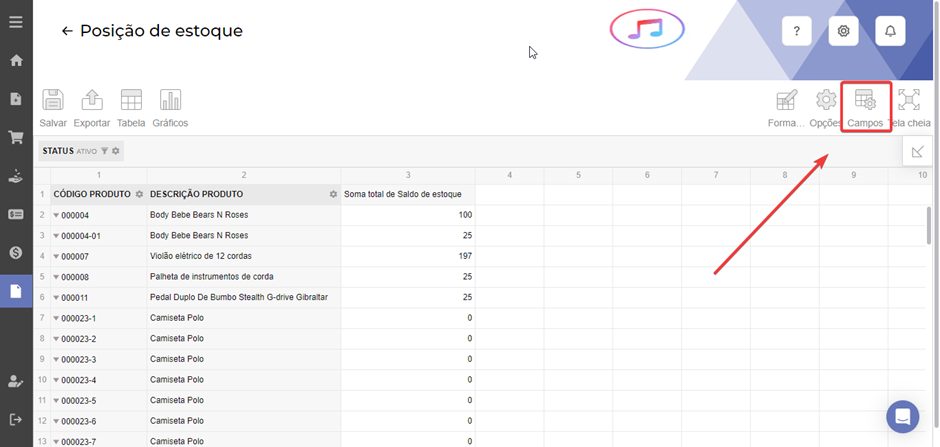The width and height of the screenshot is (940, 447).
Task: Go to the home sidebar item
Action: pos(16,60)
